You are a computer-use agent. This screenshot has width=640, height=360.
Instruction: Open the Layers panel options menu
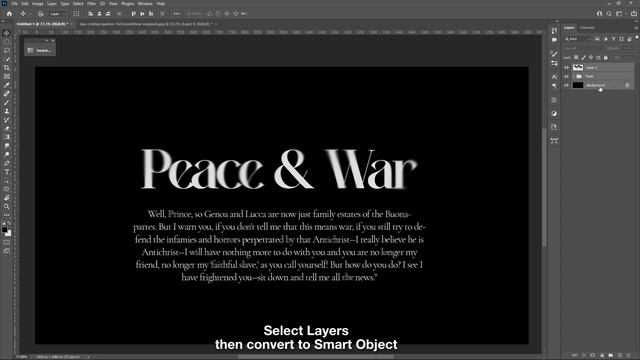636,28
